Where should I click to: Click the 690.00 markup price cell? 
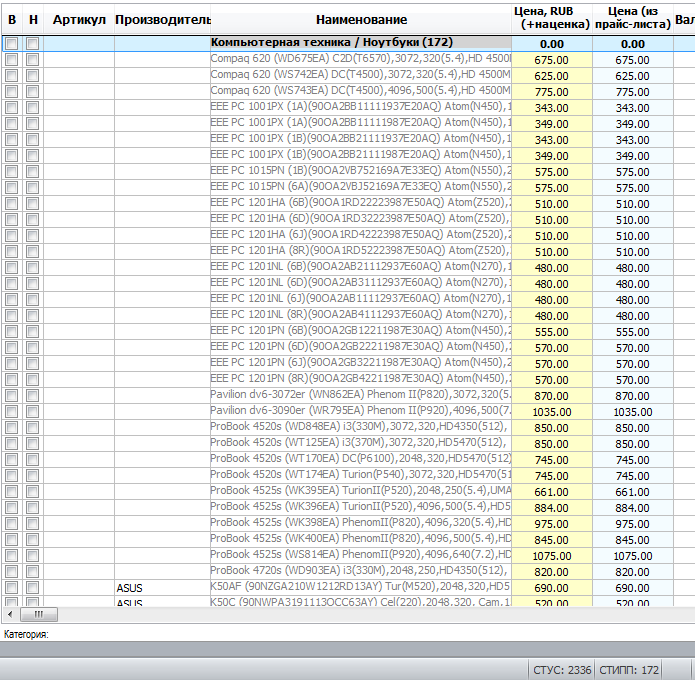pos(552,588)
